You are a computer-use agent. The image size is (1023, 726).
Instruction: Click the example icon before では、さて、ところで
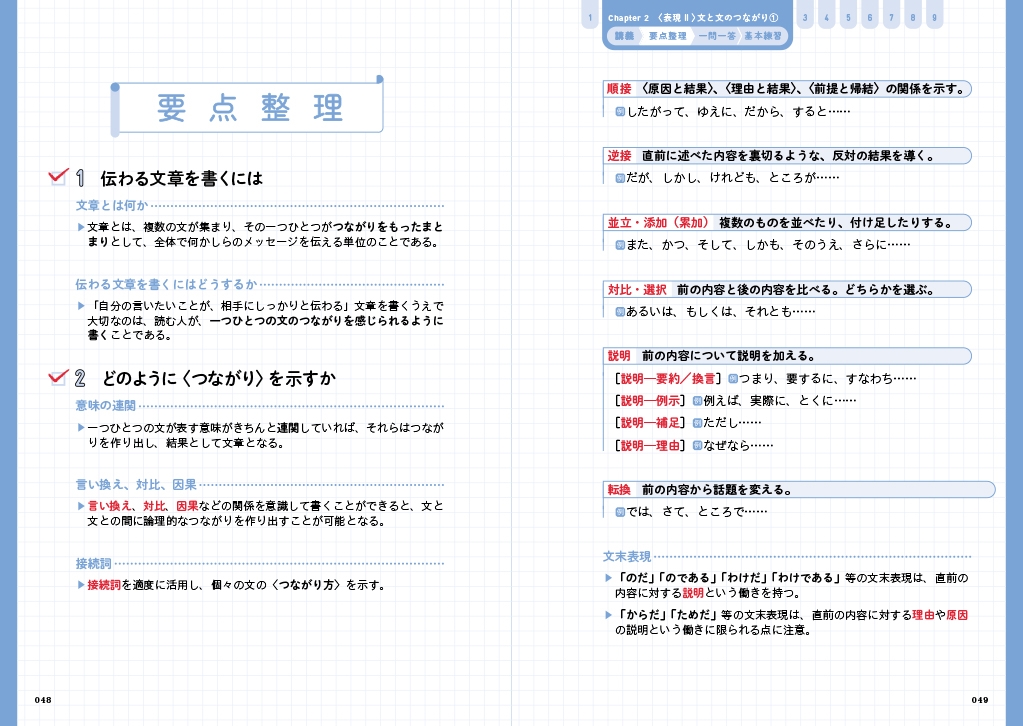[620, 511]
